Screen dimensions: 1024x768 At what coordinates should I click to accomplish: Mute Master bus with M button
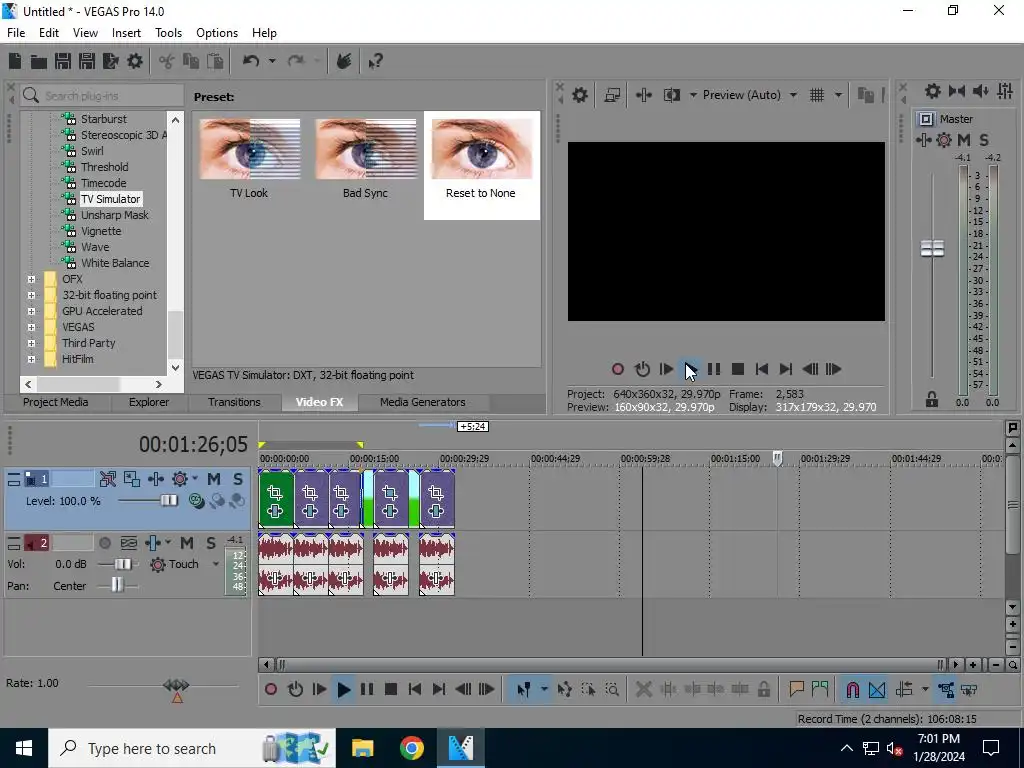[x=964, y=140]
